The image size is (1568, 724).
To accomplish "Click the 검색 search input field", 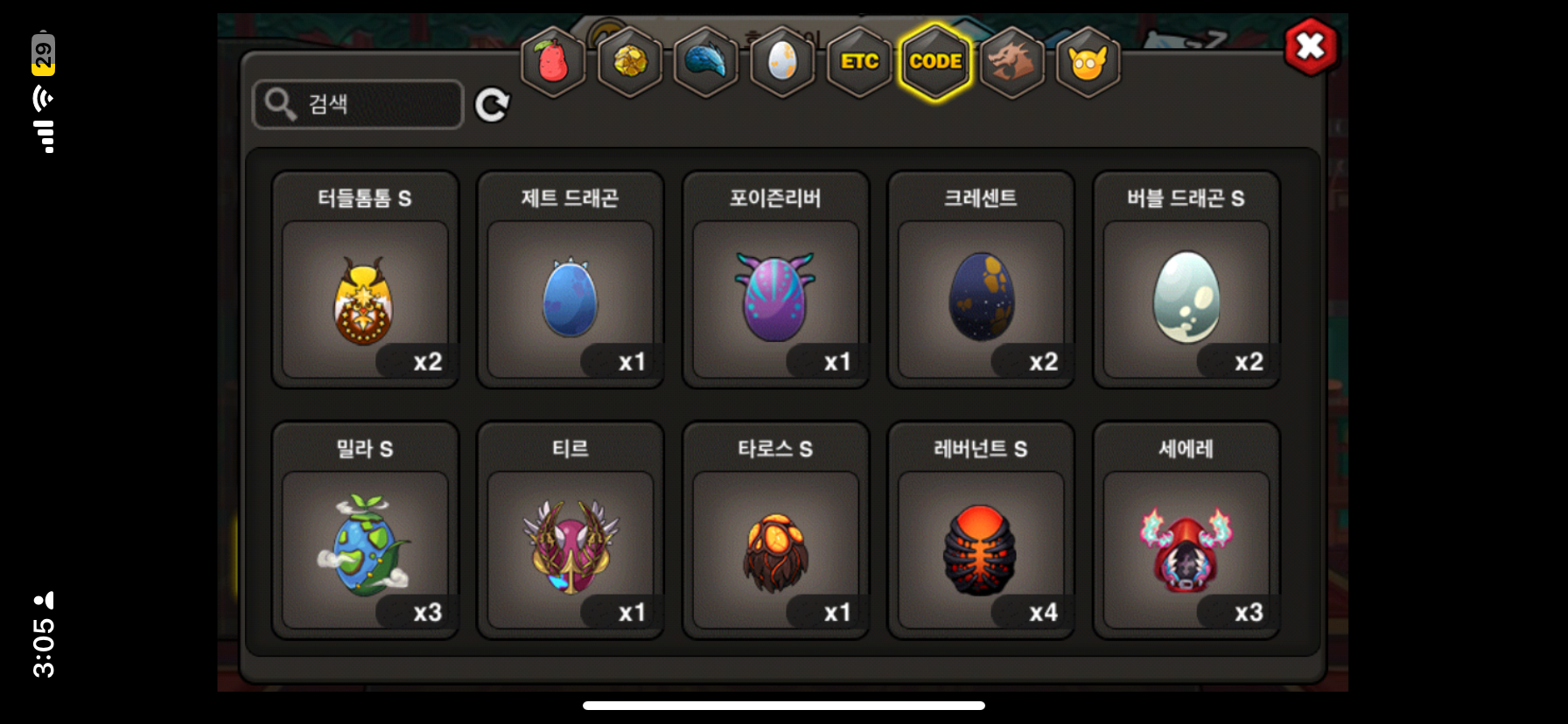I will (358, 104).
